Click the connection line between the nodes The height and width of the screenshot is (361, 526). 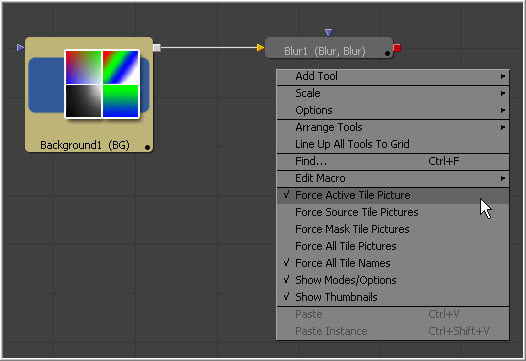209,48
